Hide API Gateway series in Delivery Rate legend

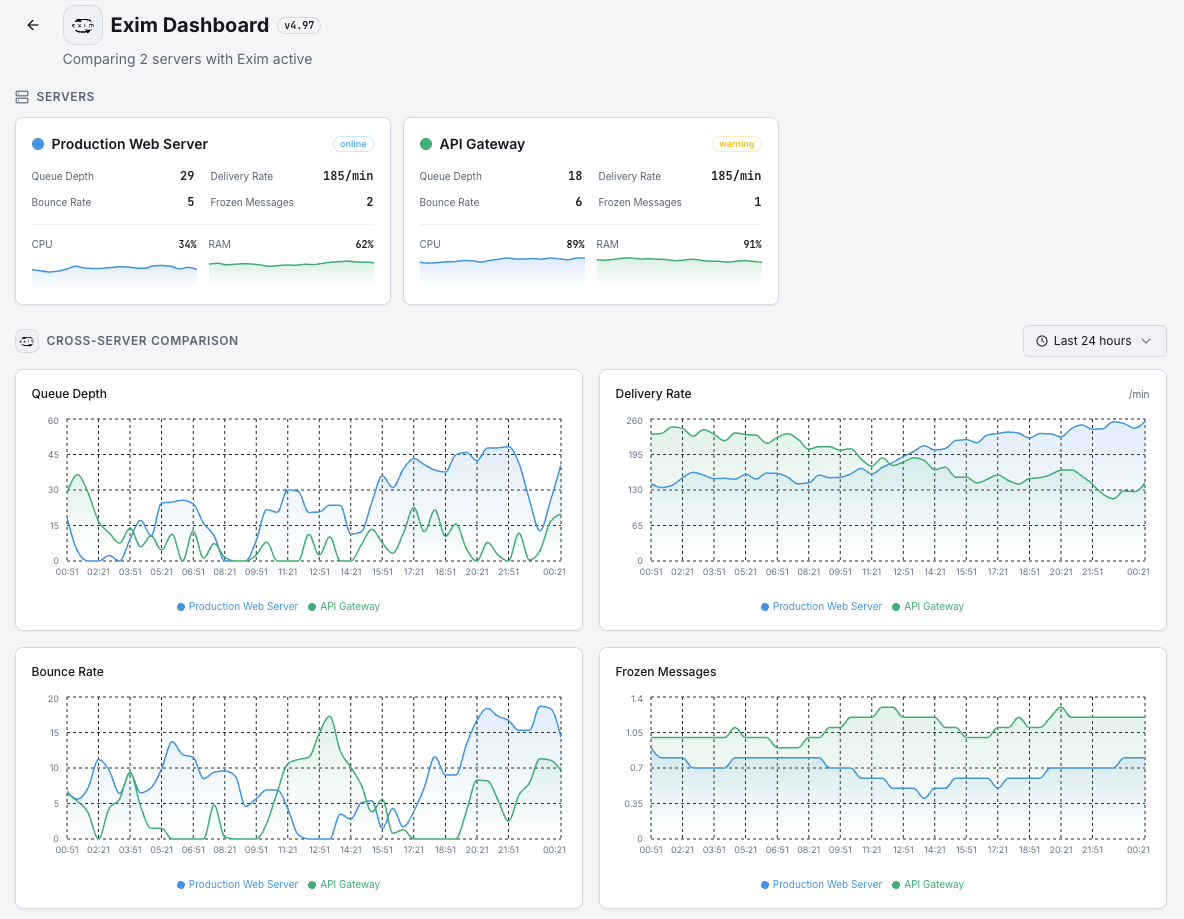(928, 606)
